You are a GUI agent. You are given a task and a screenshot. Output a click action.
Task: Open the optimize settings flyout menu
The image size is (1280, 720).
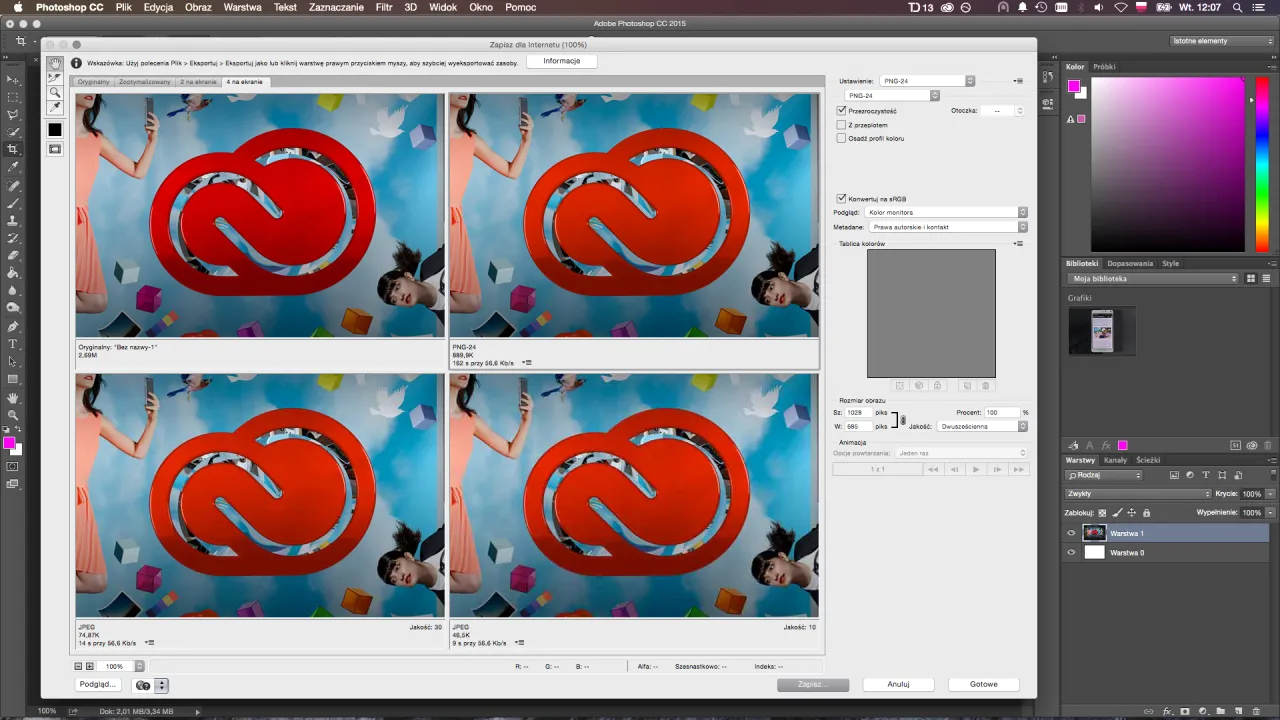click(1018, 81)
